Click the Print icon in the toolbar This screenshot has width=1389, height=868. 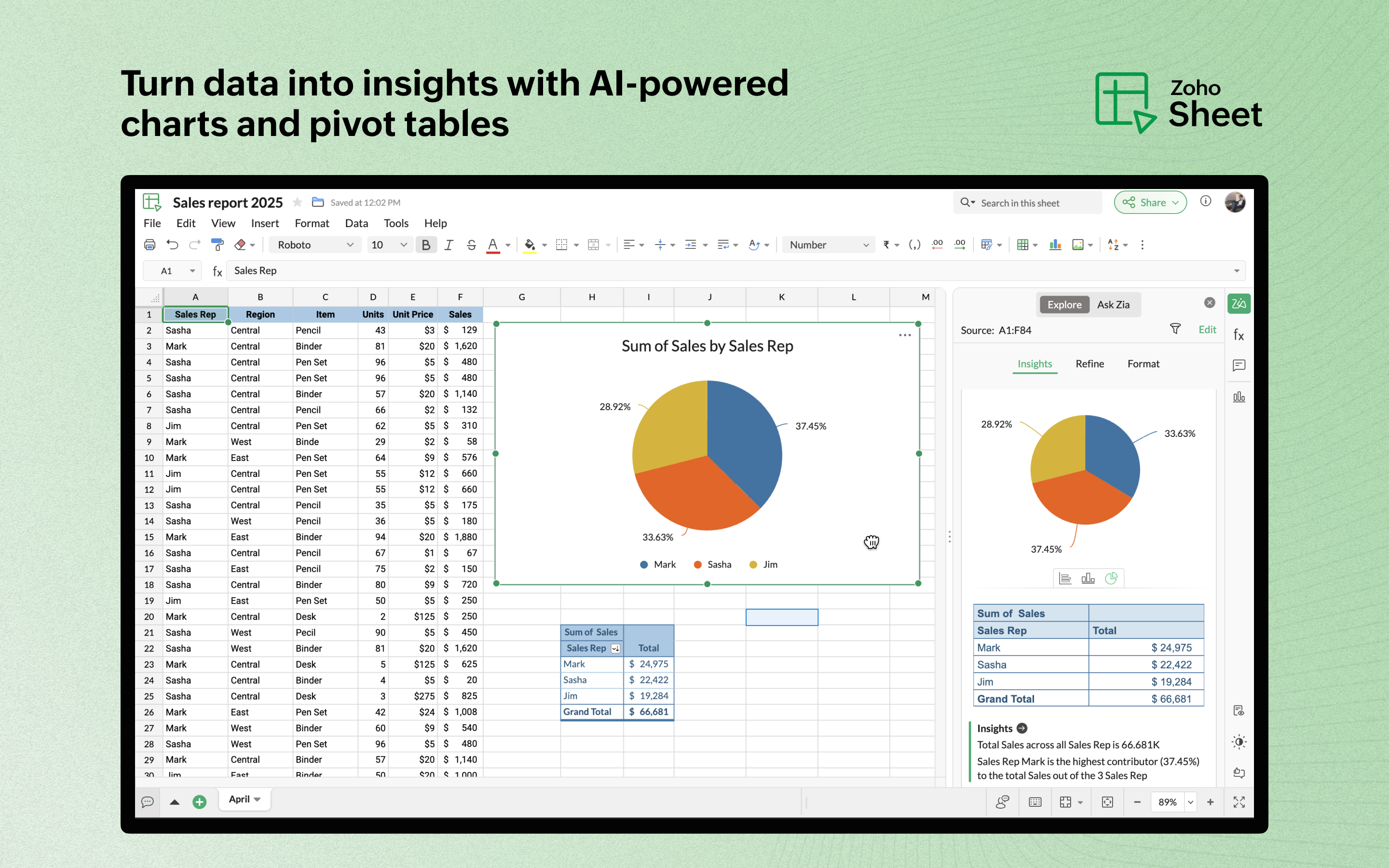pos(150,244)
